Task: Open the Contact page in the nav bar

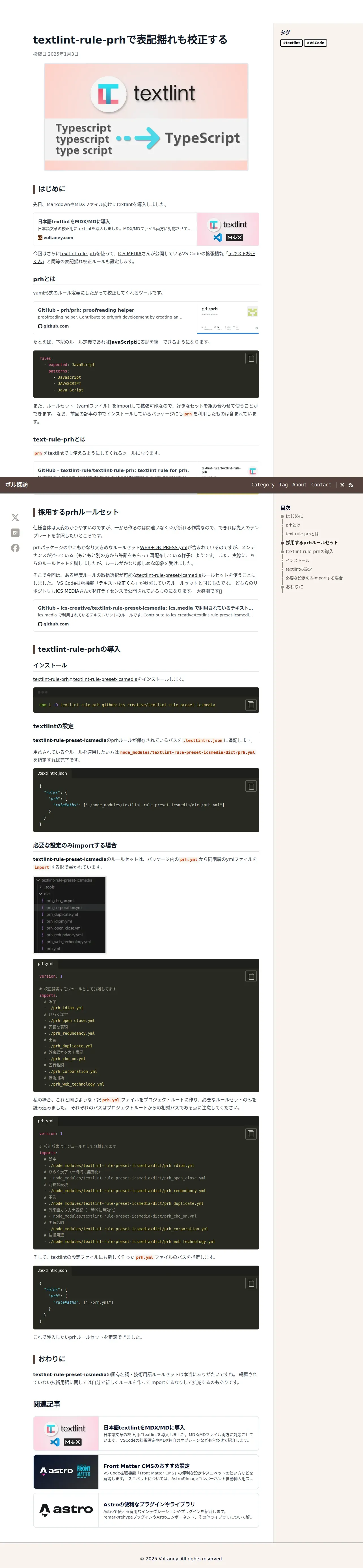Action: 322,485
